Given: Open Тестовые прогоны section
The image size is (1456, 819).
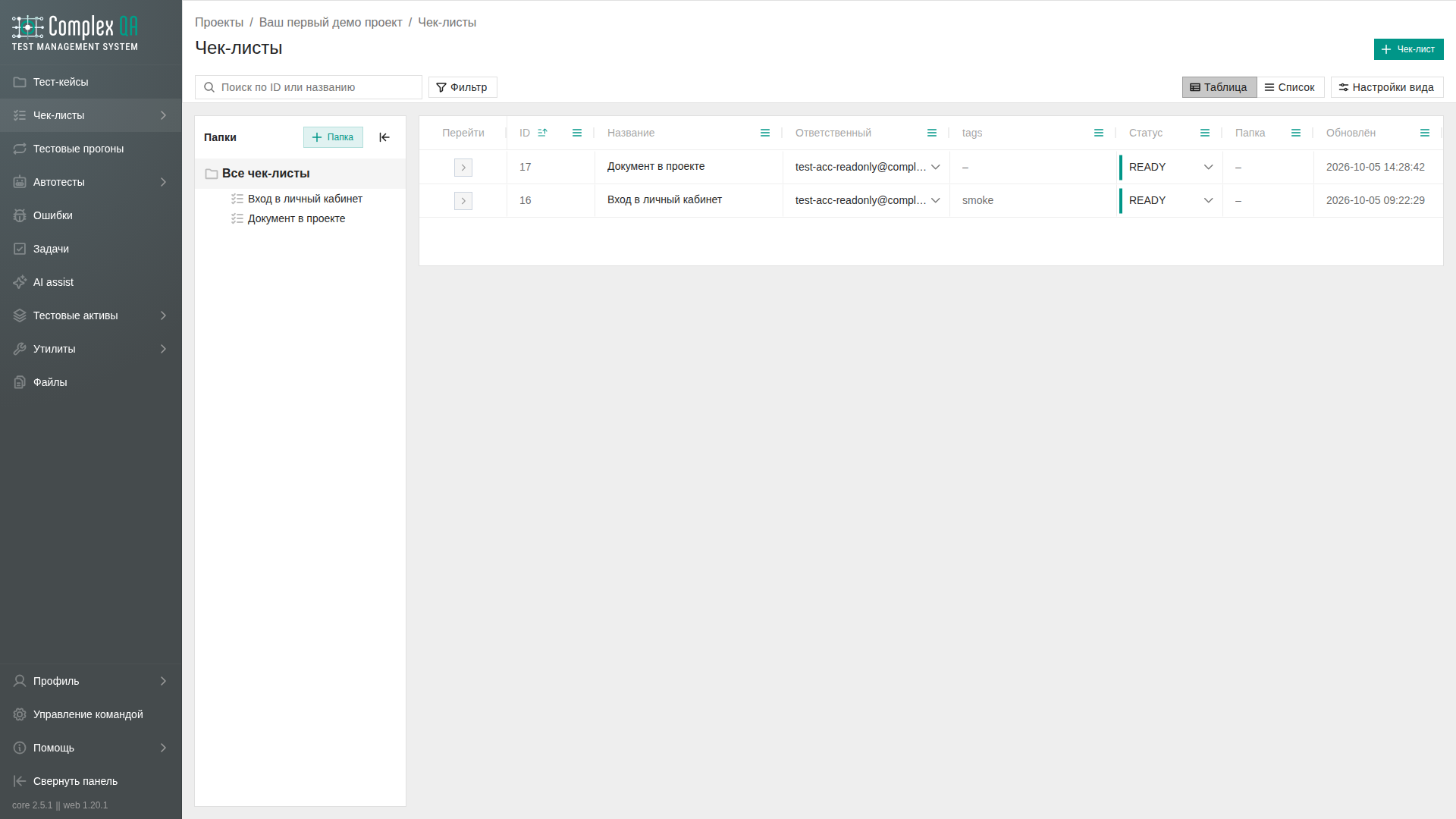Looking at the screenshot, I should [91, 149].
